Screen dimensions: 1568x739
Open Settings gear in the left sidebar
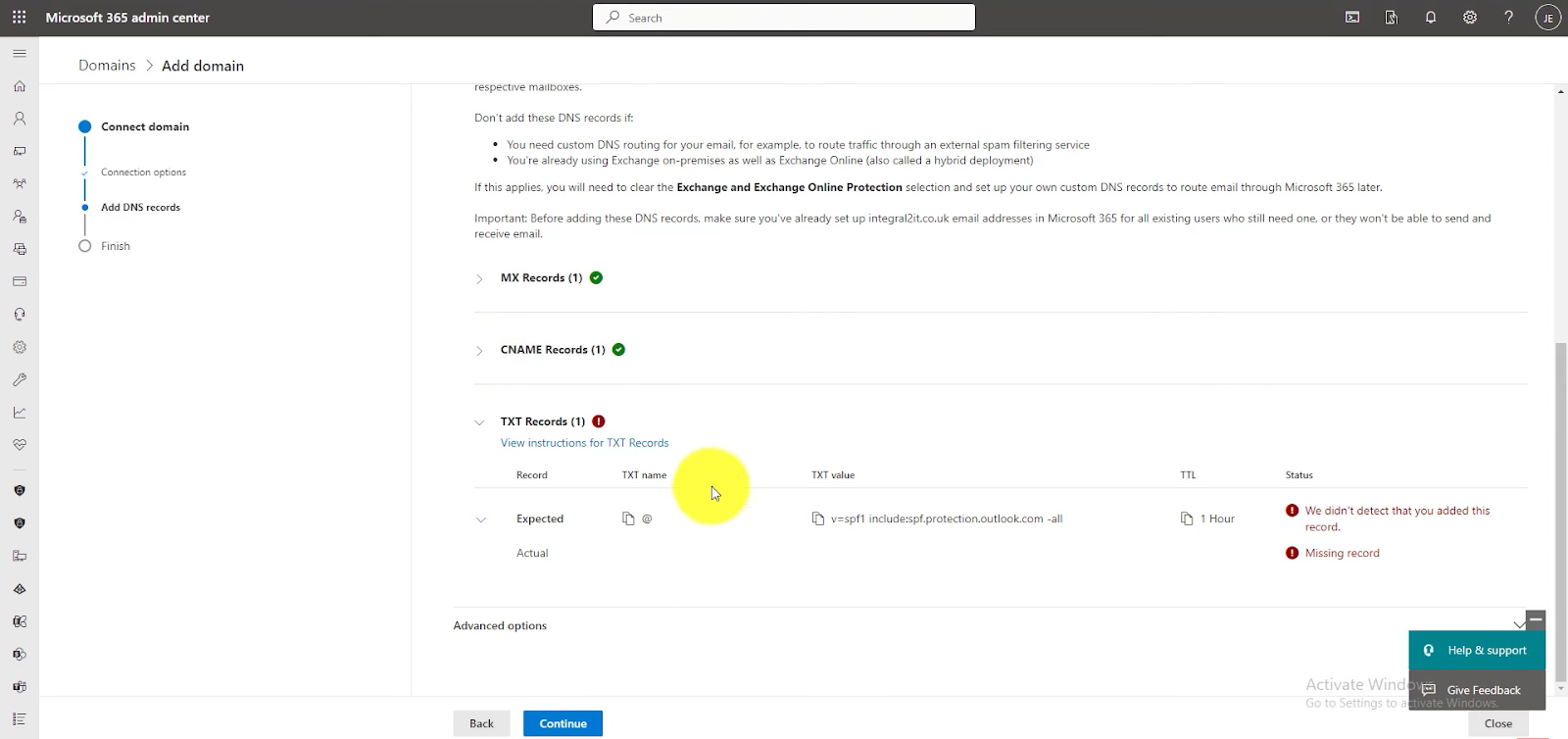20,347
